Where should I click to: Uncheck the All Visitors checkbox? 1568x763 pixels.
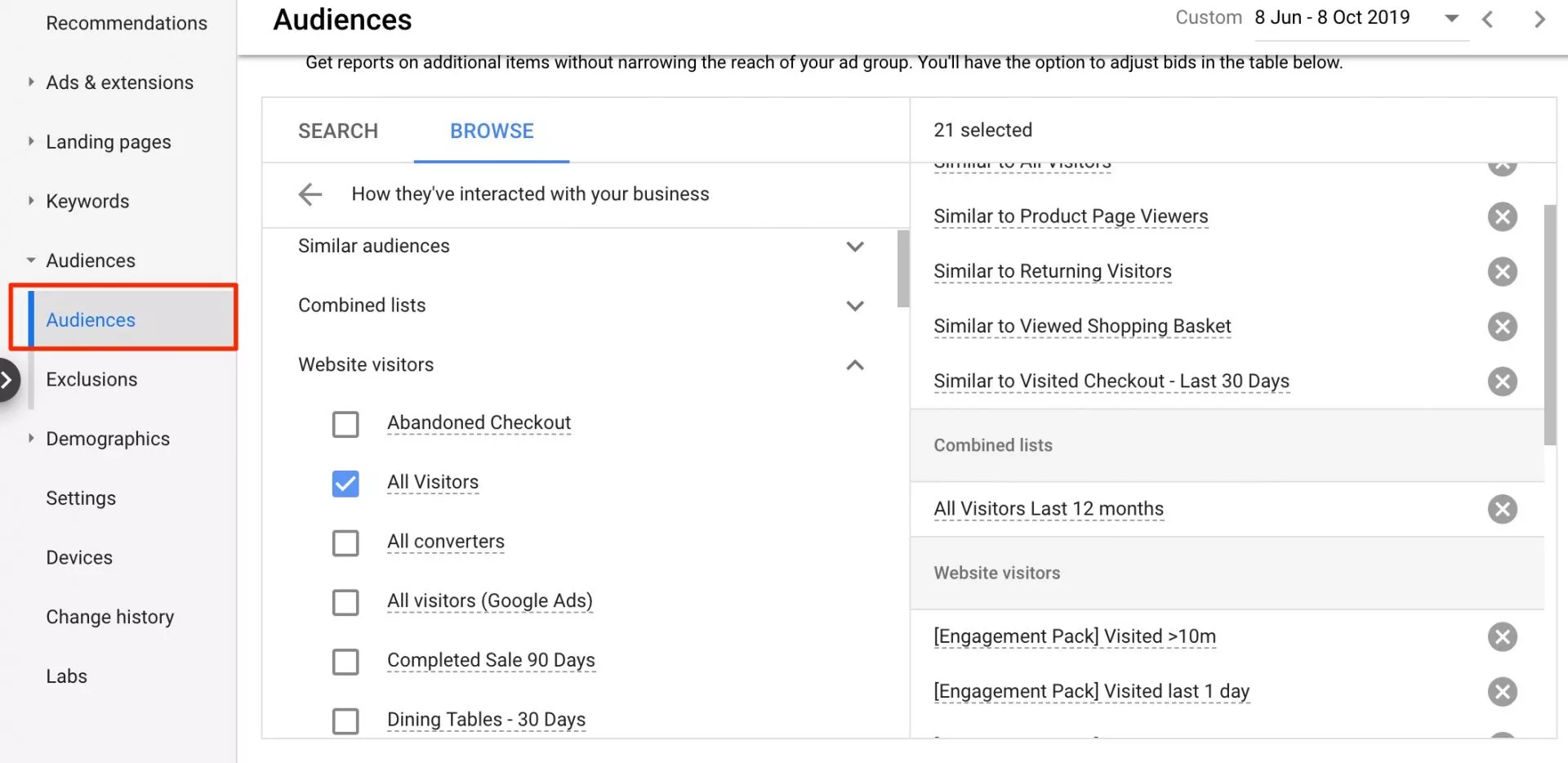coord(345,484)
